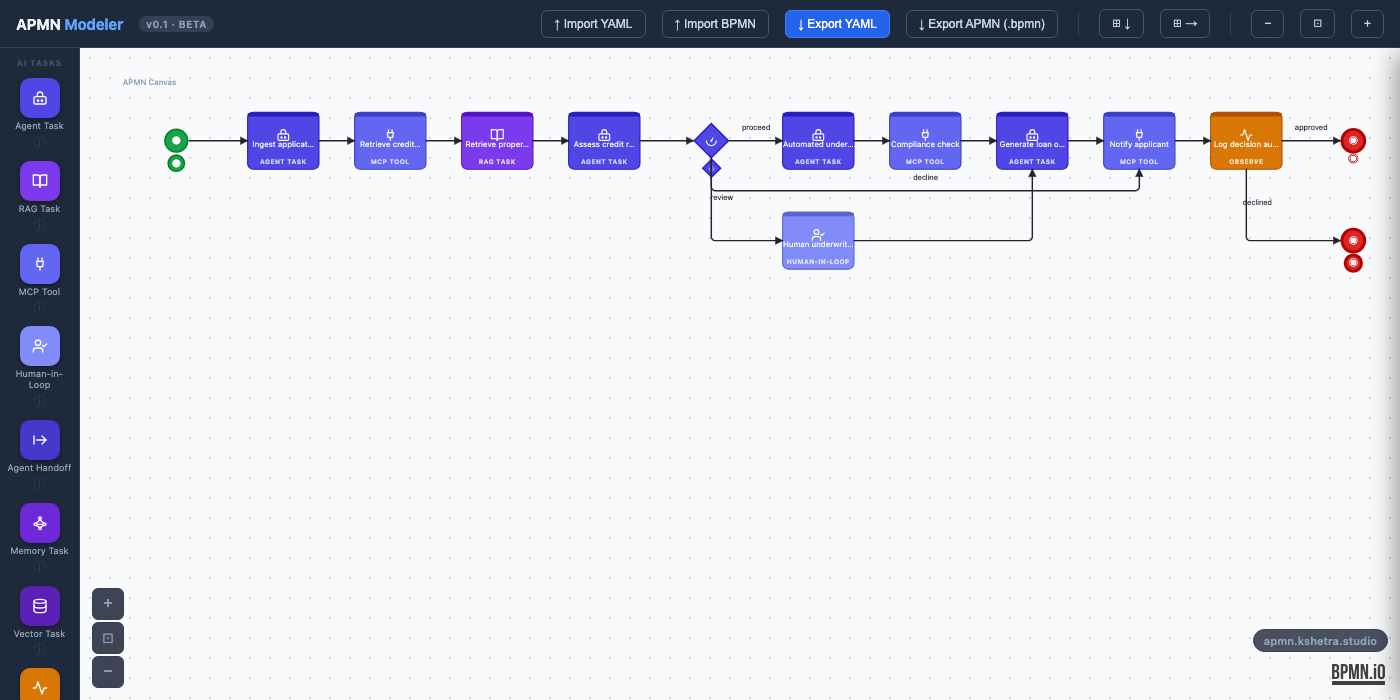Select the Vector Task database icon
This screenshot has height=700, width=1400.
click(40, 606)
